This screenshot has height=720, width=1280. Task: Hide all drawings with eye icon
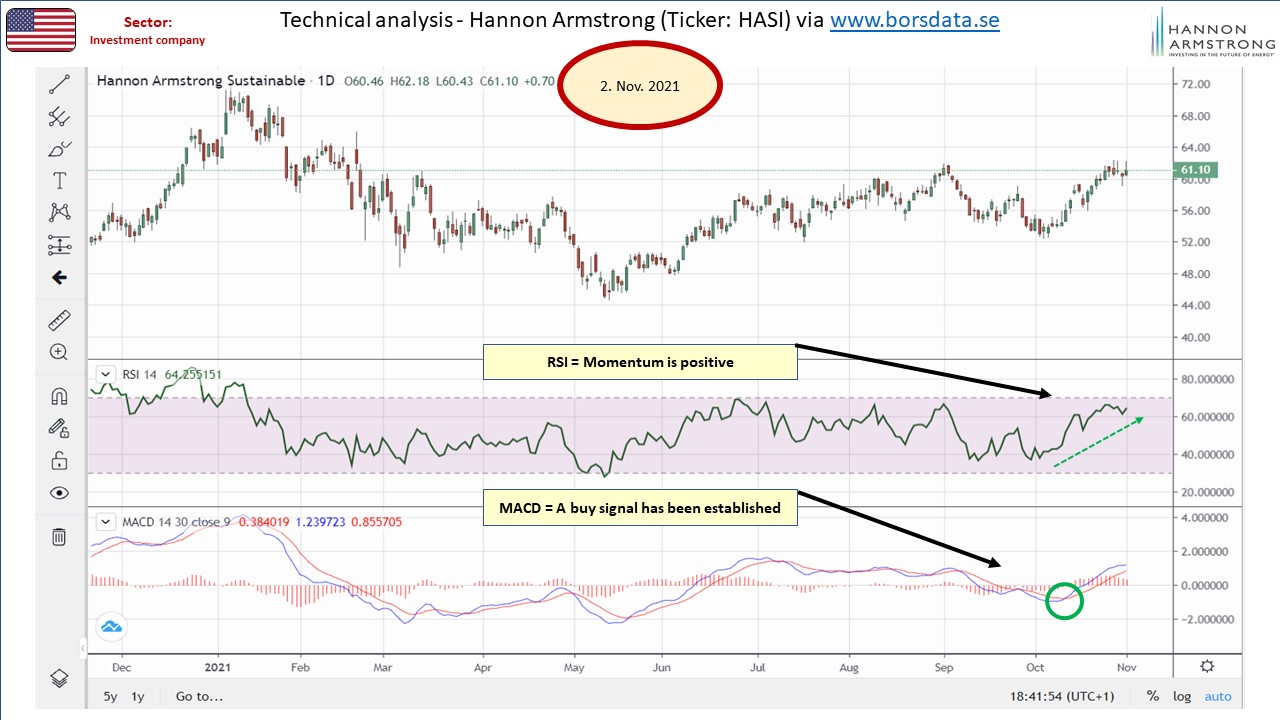(x=59, y=493)
